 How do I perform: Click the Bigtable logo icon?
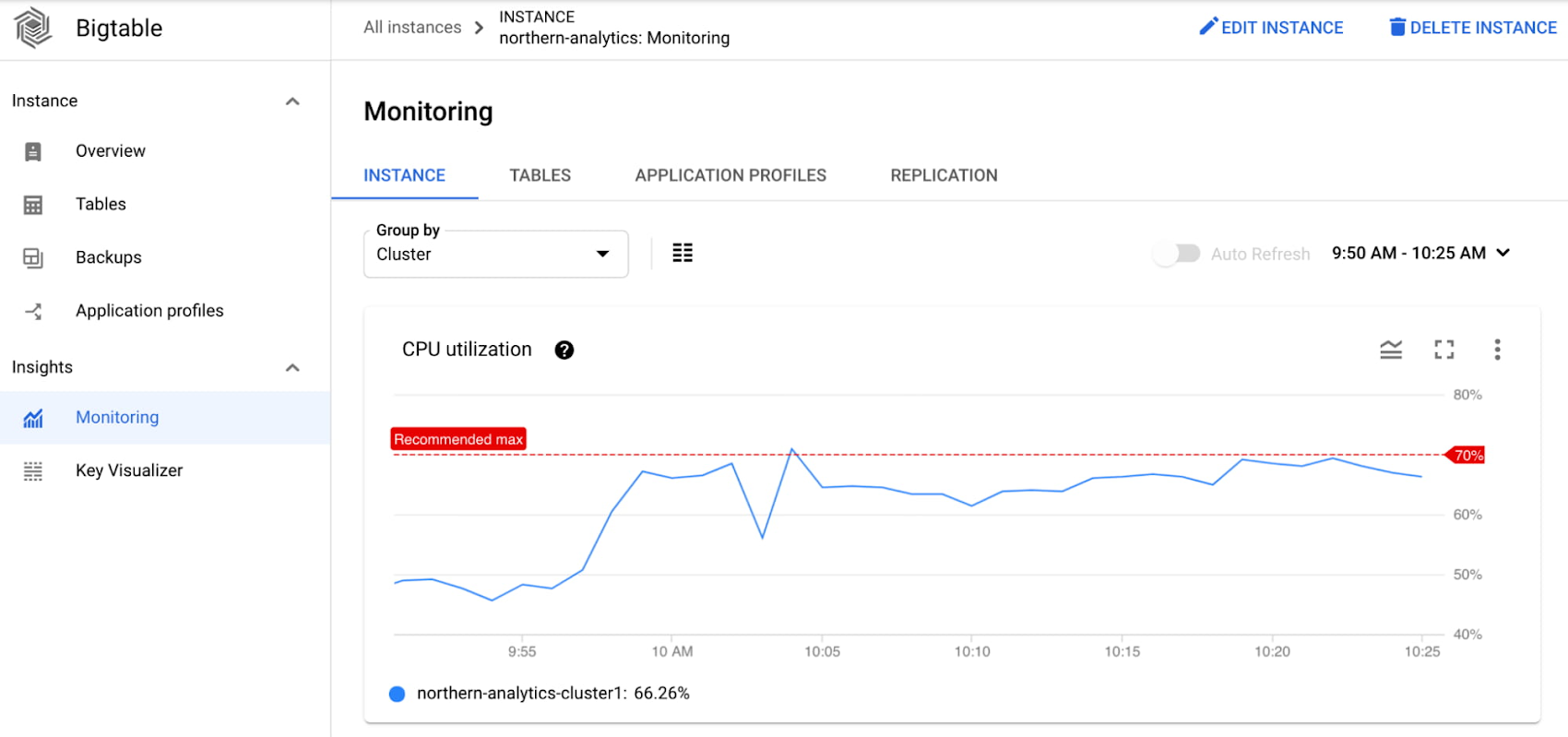click(33, 28)
